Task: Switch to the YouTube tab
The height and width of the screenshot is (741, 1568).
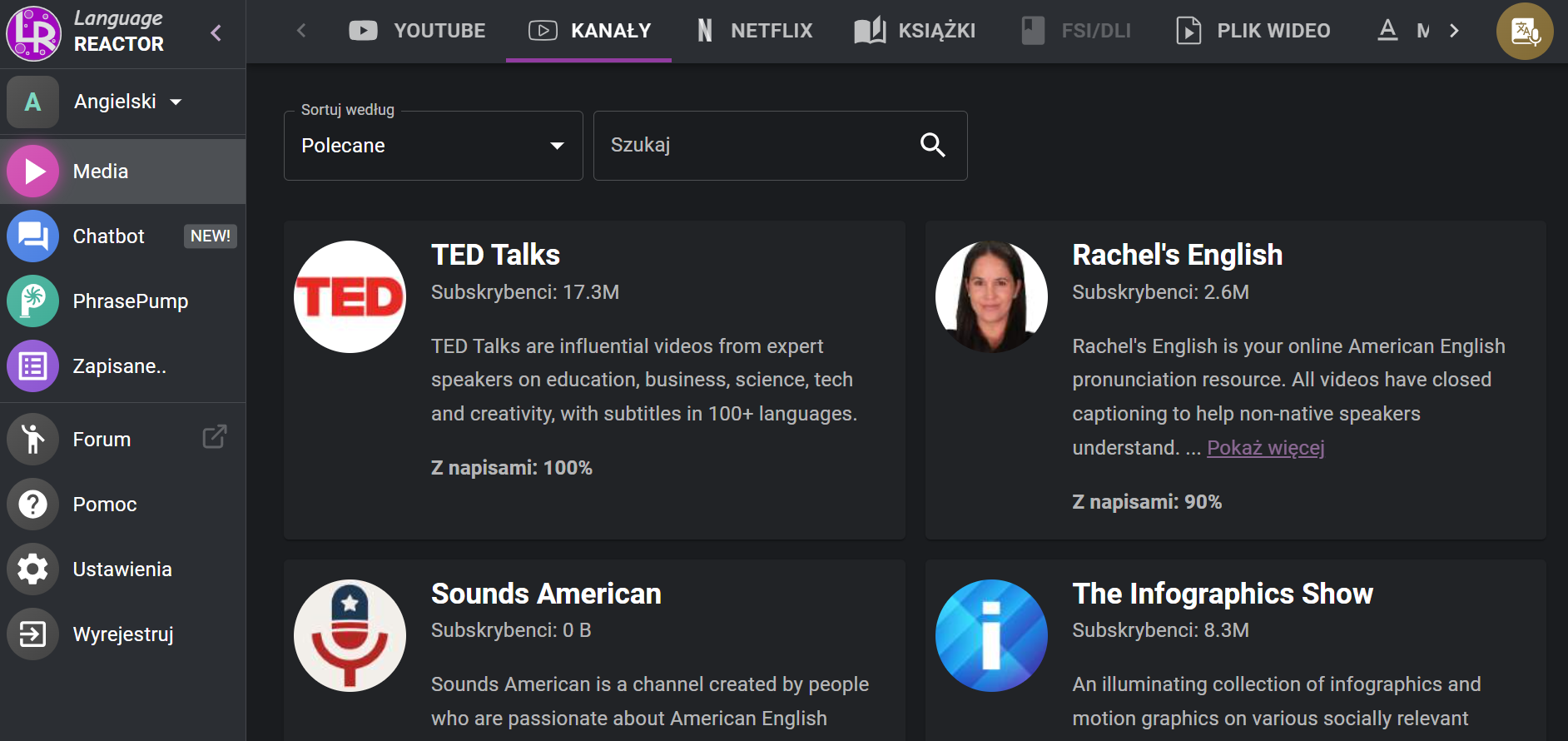Action: pyautogui.click(x=417, y=31)
